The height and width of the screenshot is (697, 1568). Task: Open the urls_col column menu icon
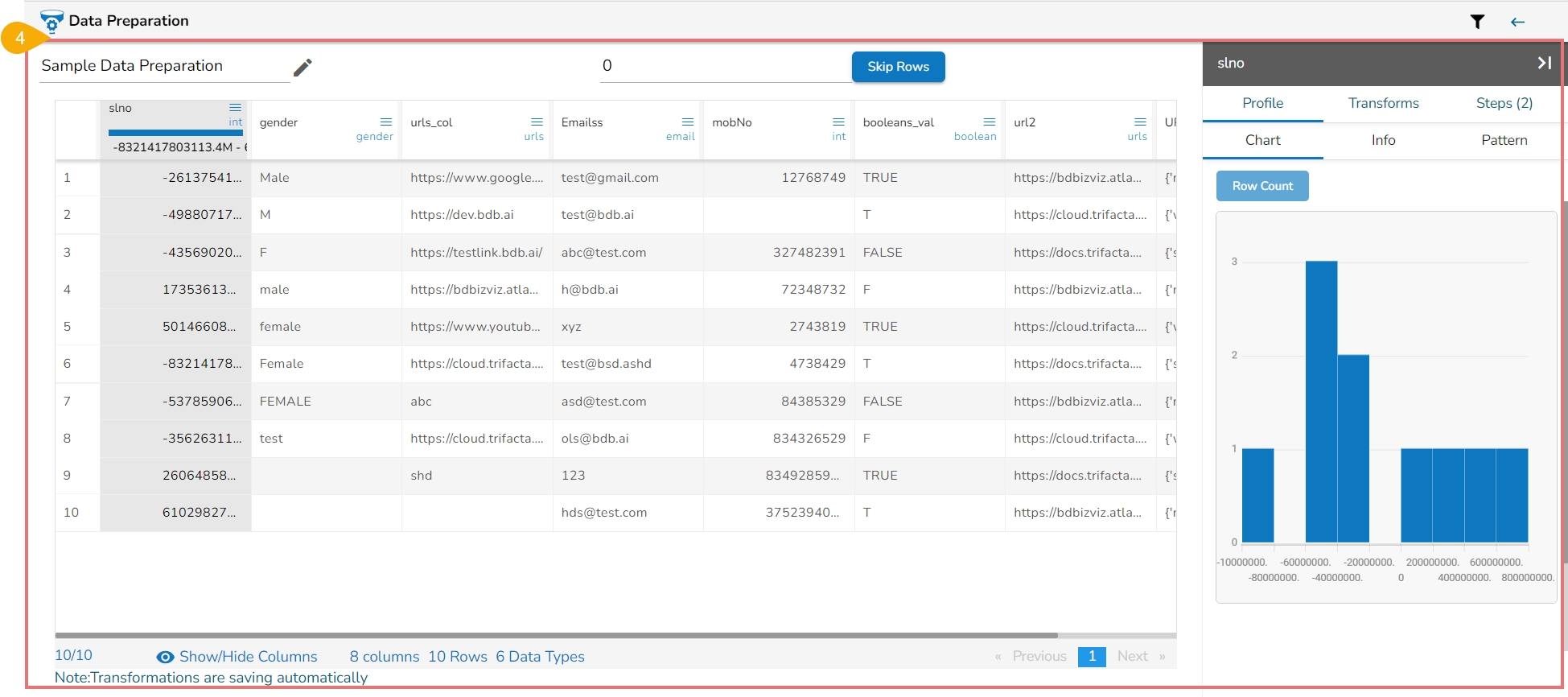click(537, 122)
